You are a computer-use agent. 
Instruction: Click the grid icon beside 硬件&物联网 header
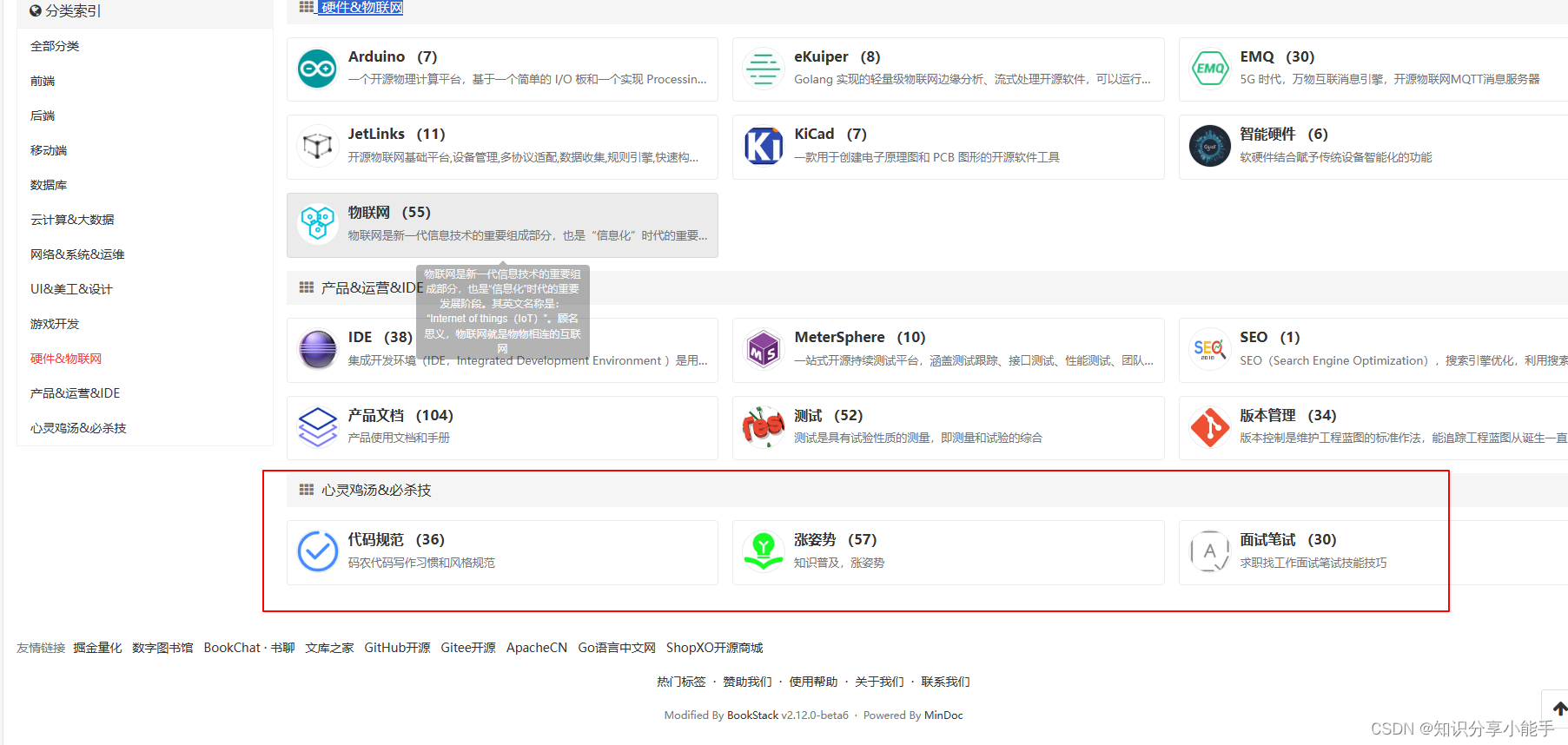(x=307, y=7)
